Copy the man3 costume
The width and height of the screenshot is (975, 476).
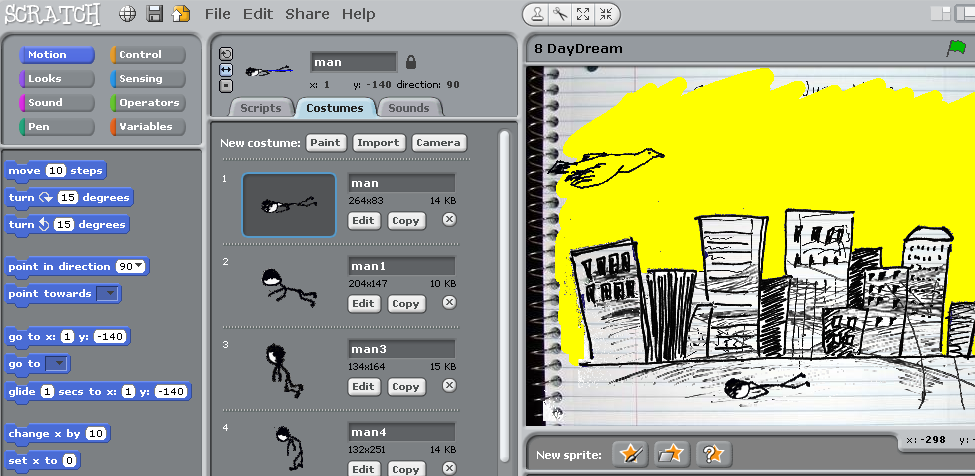[x=406, y=387]
